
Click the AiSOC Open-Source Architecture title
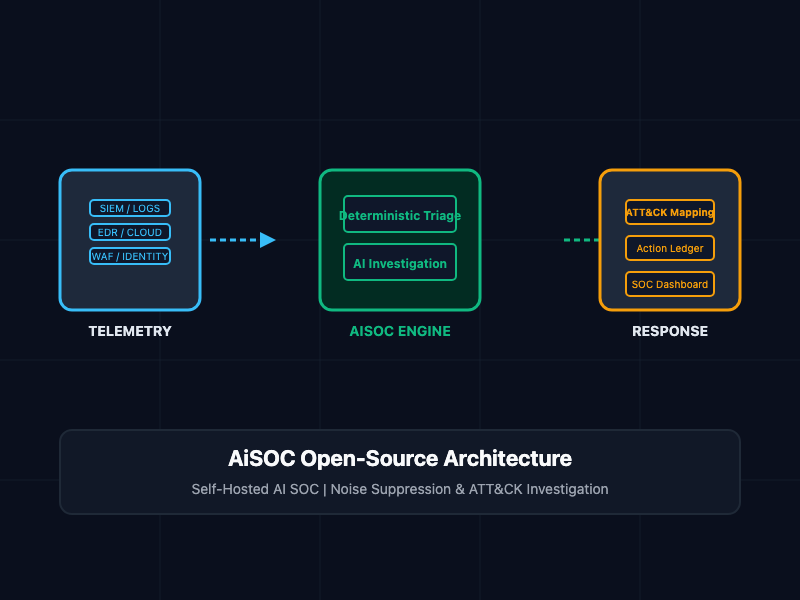point(400,458)
